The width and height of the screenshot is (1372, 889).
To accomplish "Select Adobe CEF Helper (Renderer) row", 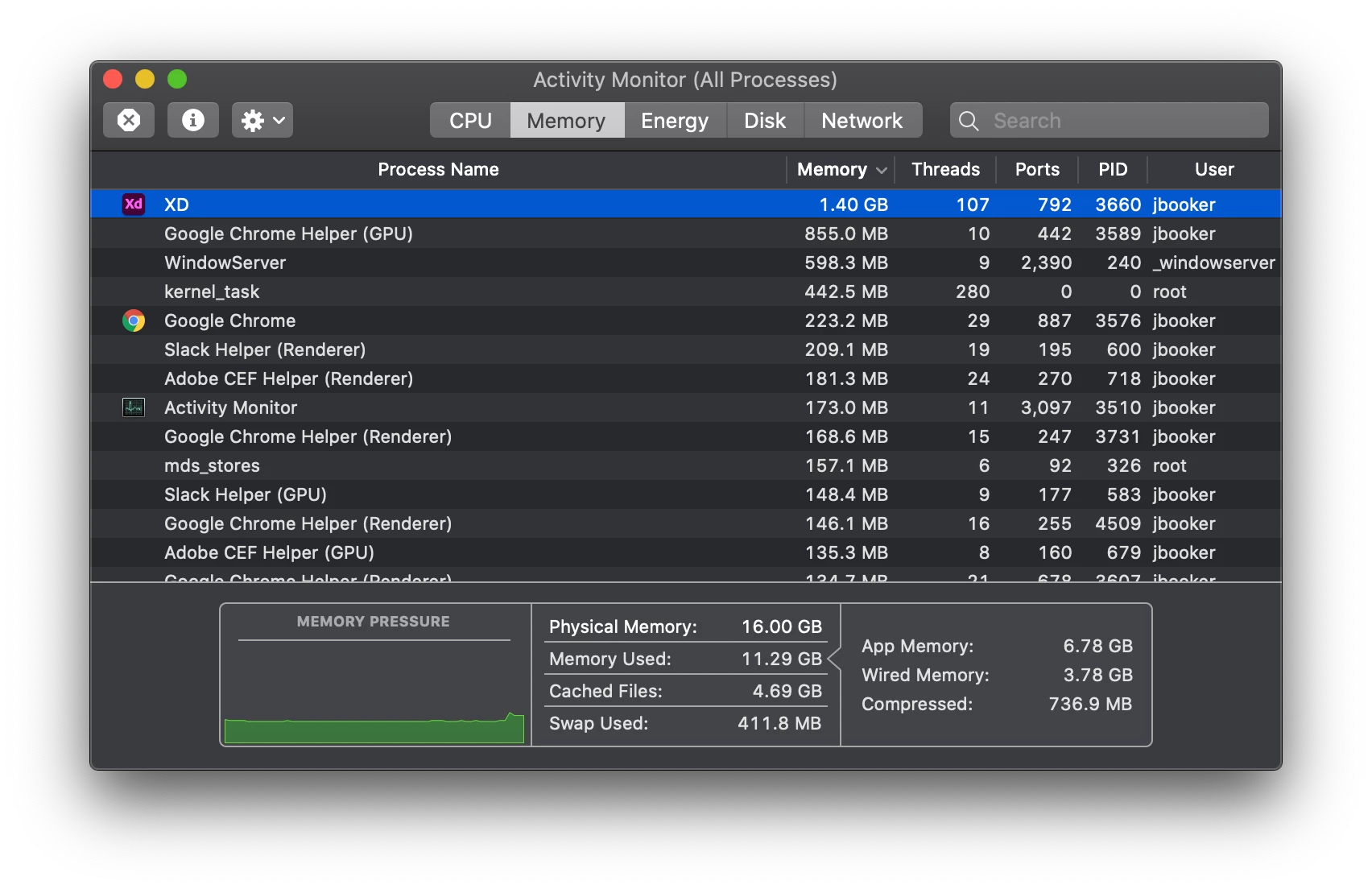I will pos(686,378).
